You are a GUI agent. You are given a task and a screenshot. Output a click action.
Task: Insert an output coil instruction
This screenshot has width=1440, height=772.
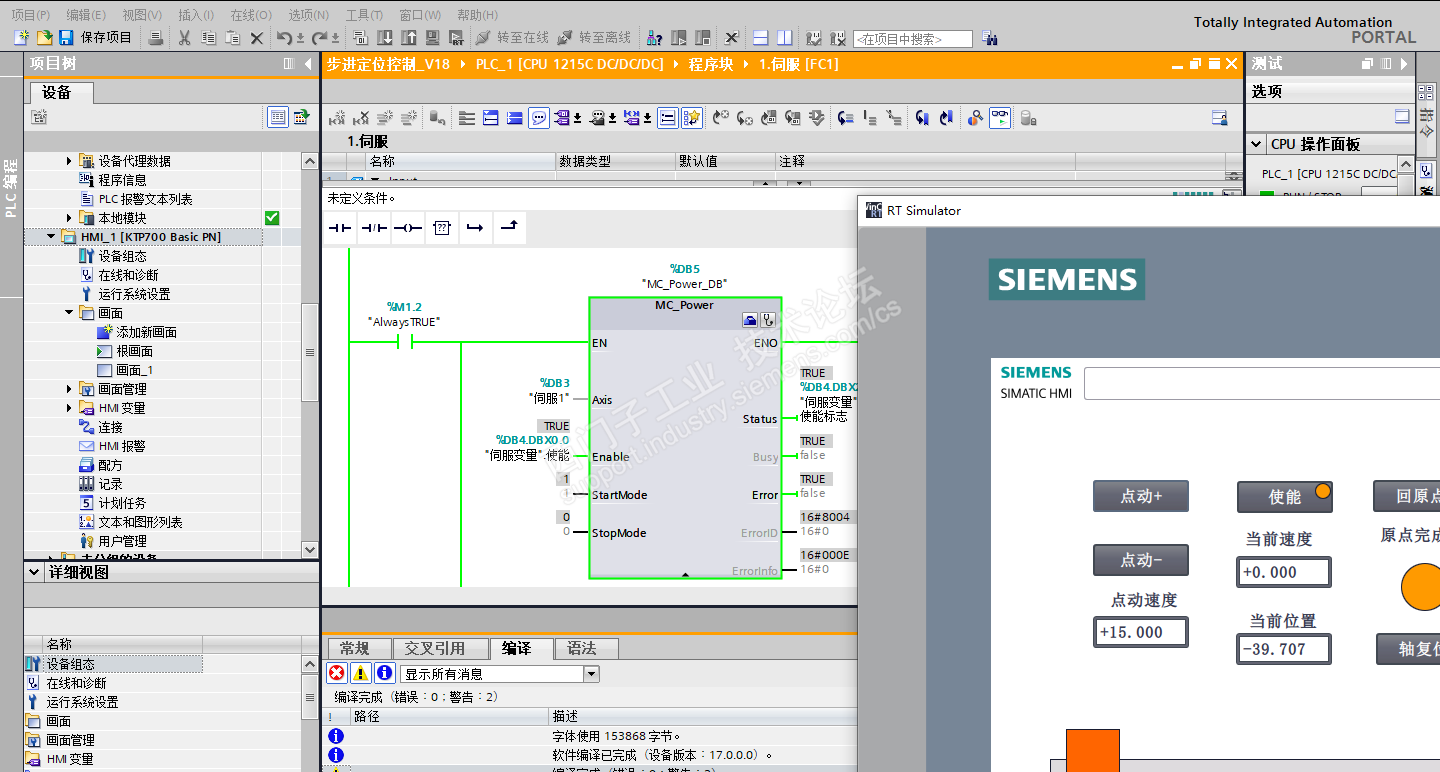tap(407, 228)
